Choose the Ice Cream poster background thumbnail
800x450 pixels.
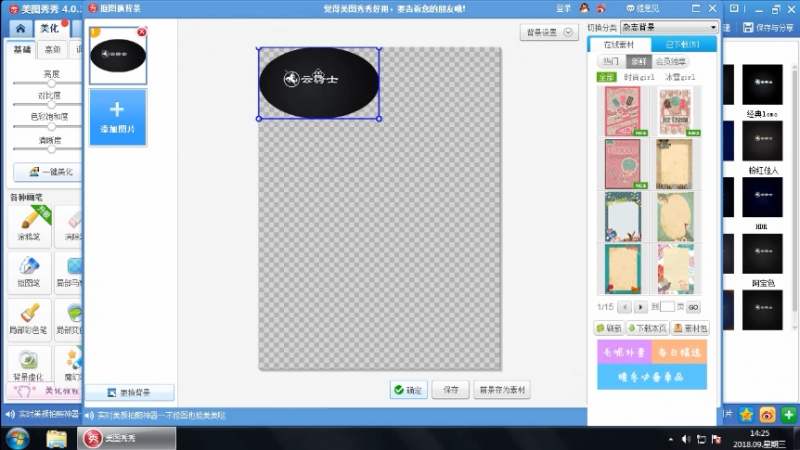pyautogui.click(x=675, y=111)
